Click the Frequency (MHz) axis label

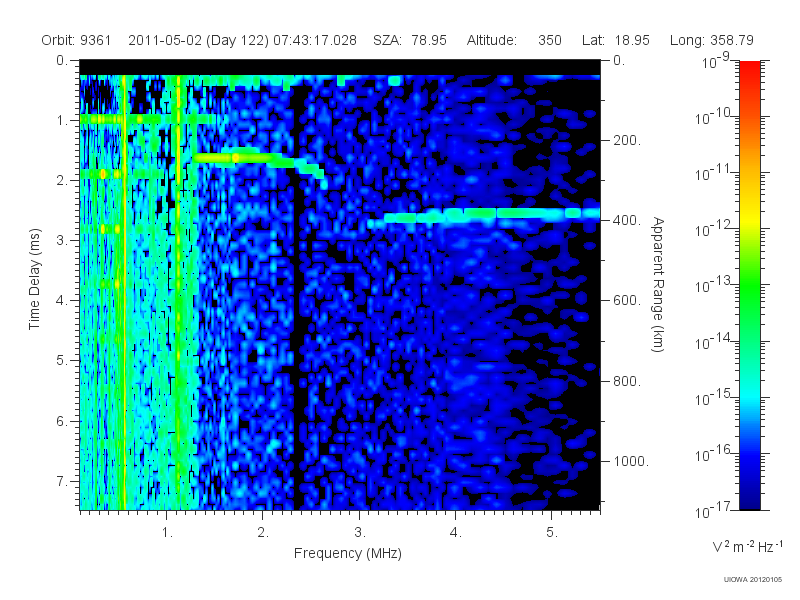point(348,554)
